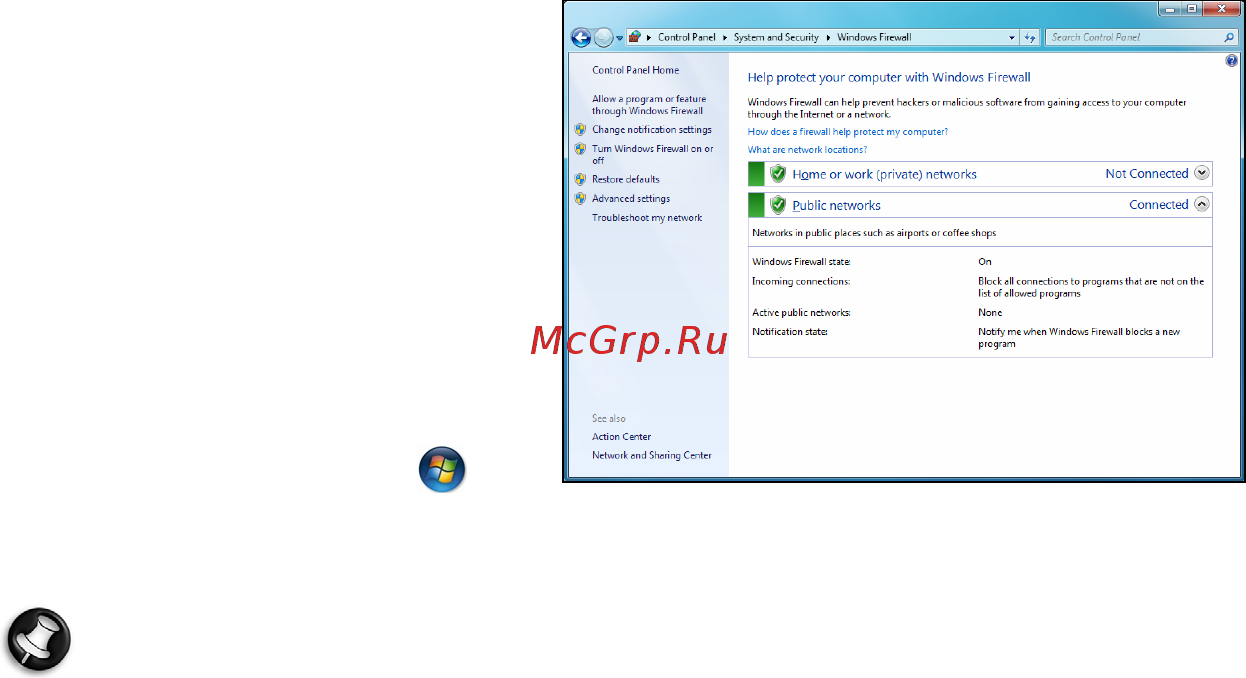Open How does a firewall help protect link
1246x678 pixels.
point(848,131)
